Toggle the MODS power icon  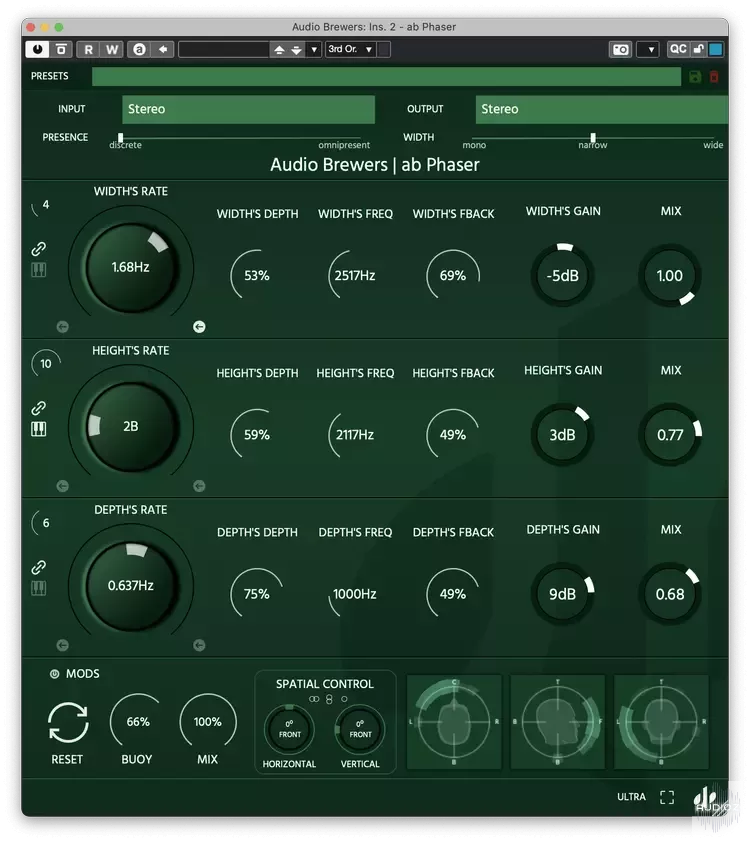[54, 674]
